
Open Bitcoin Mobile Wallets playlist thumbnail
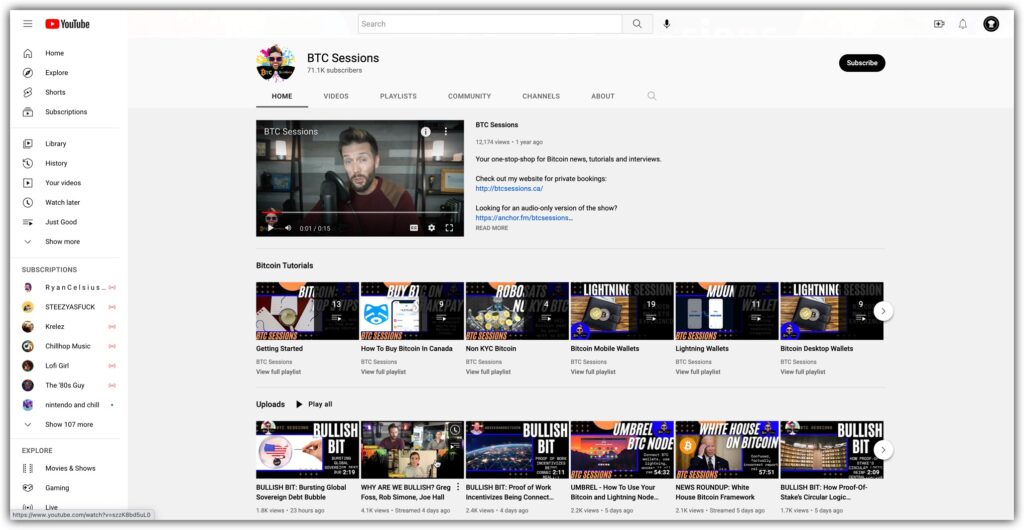(x=622, y=311)
